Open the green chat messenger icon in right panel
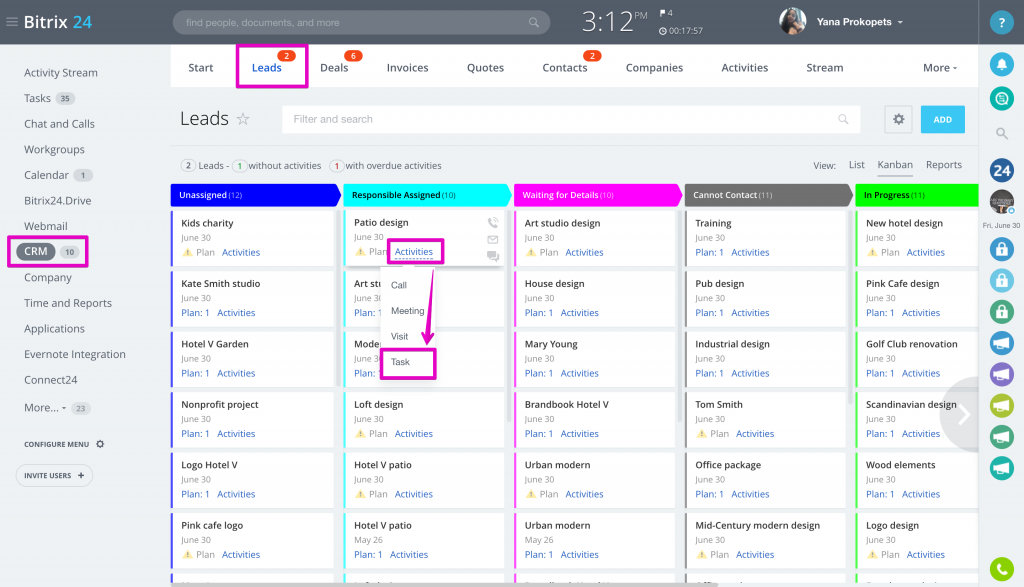Screen dimensions: 1024x587 click(x=1001, y=99)
